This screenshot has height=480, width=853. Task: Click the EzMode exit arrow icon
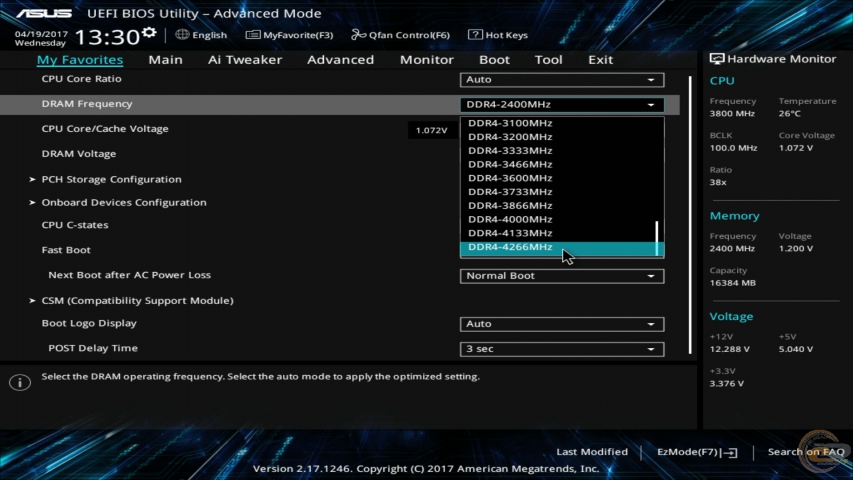coord(730,452)
